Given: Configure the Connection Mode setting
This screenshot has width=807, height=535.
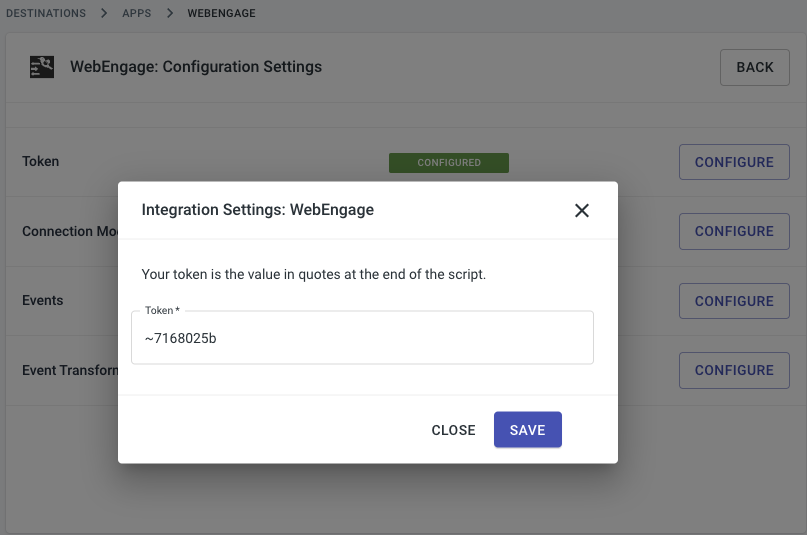Looking at the screenshot, I should click(734, 231).
